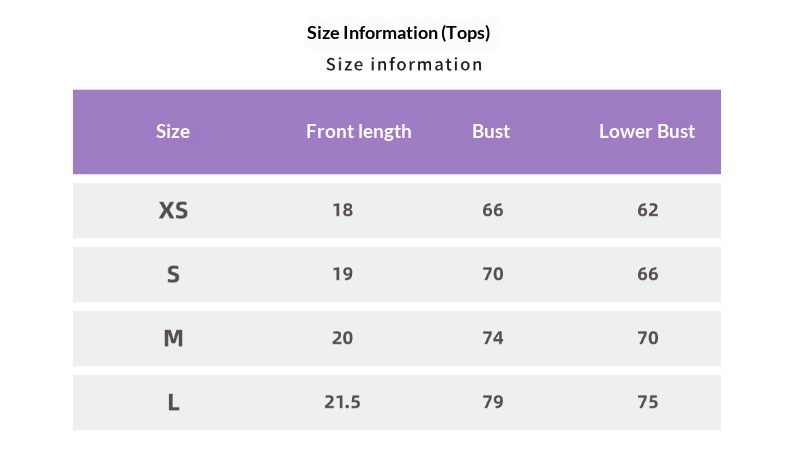Click the L front length value 21.5

(x=342, y=402)
